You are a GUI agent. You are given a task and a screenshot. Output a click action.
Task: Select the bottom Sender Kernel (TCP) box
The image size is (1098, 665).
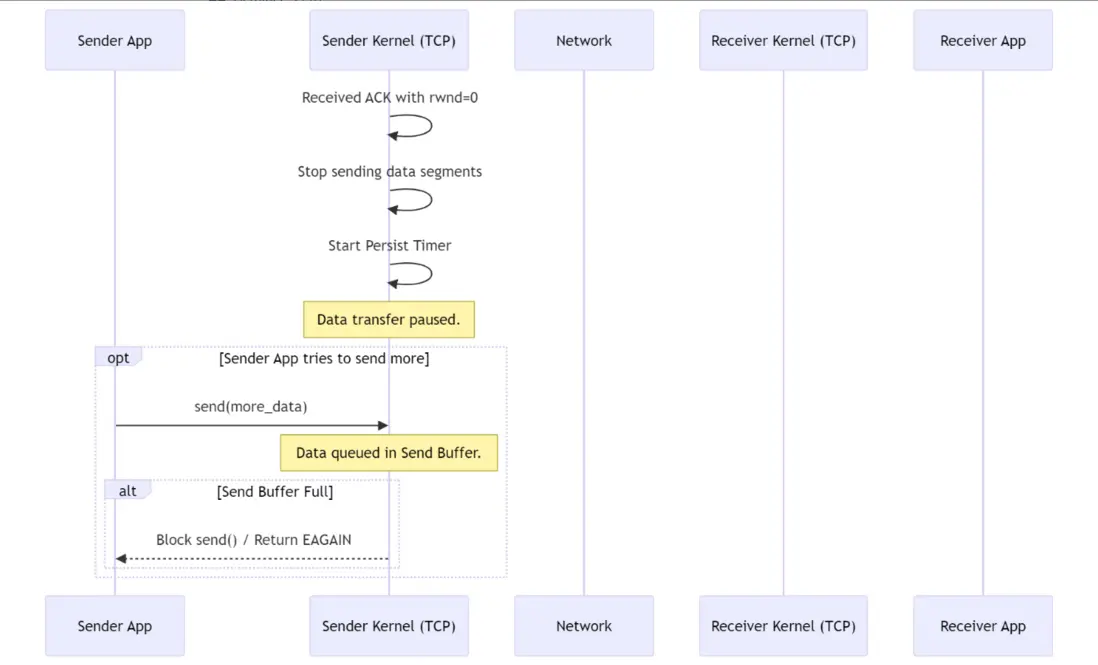pyautogui.click(x=388, y=626)
